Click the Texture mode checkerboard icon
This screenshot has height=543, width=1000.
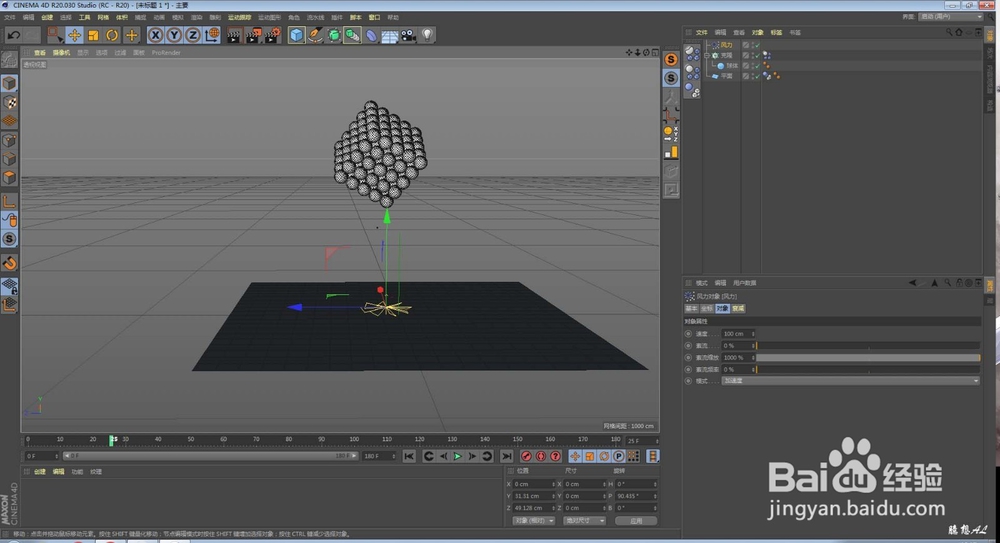tap(10, 102)
